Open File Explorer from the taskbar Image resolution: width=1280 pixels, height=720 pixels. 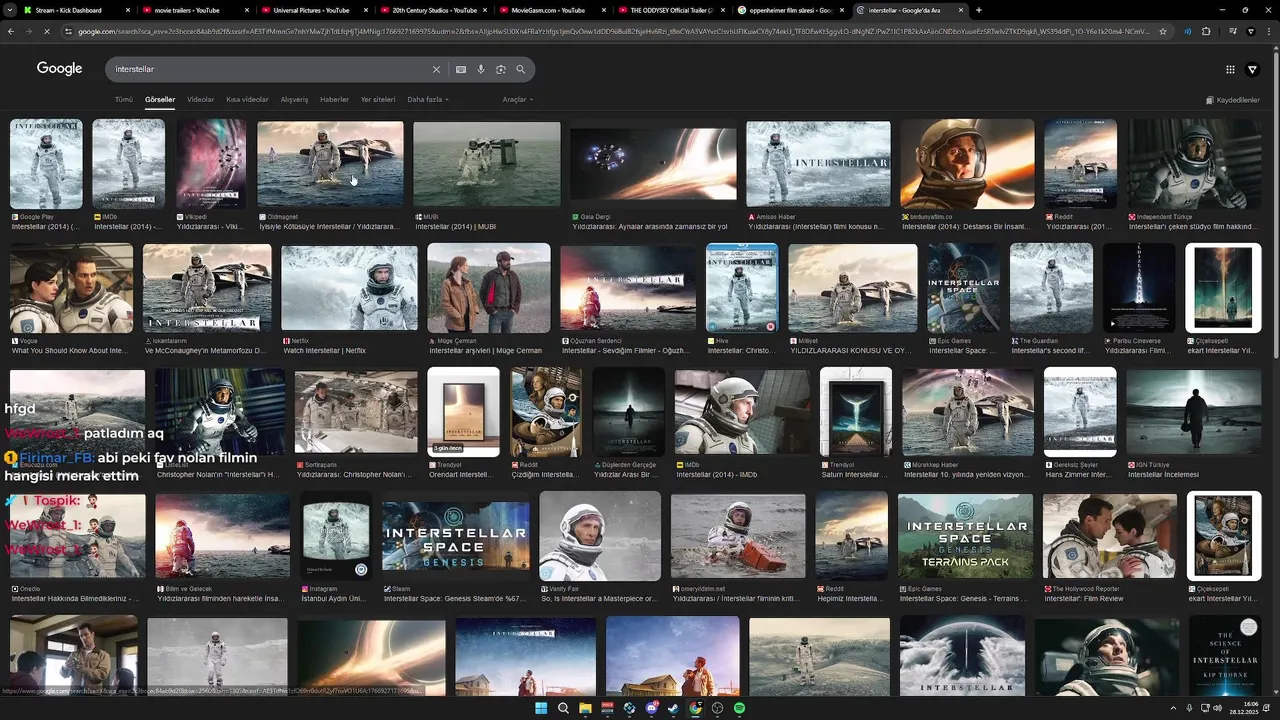[x=585, y=708]
